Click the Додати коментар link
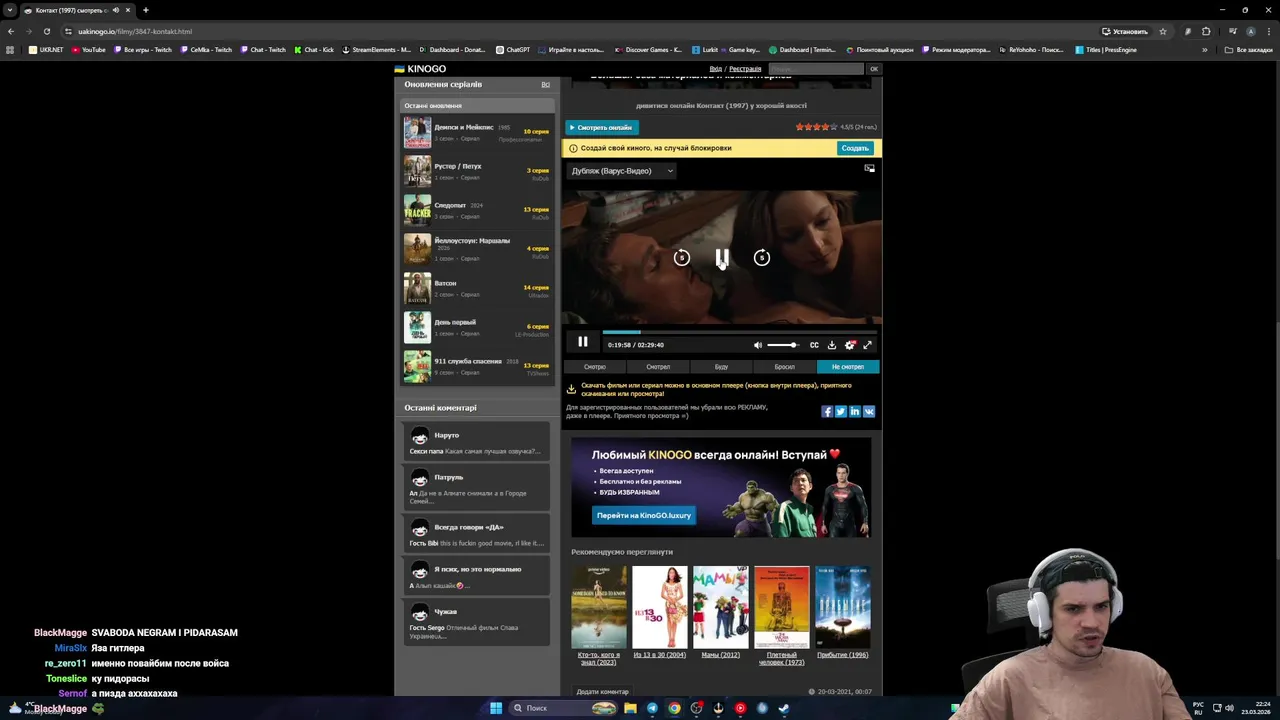Image resolution: width=1280 pixels, height=720 pixels. click(603, 692)
